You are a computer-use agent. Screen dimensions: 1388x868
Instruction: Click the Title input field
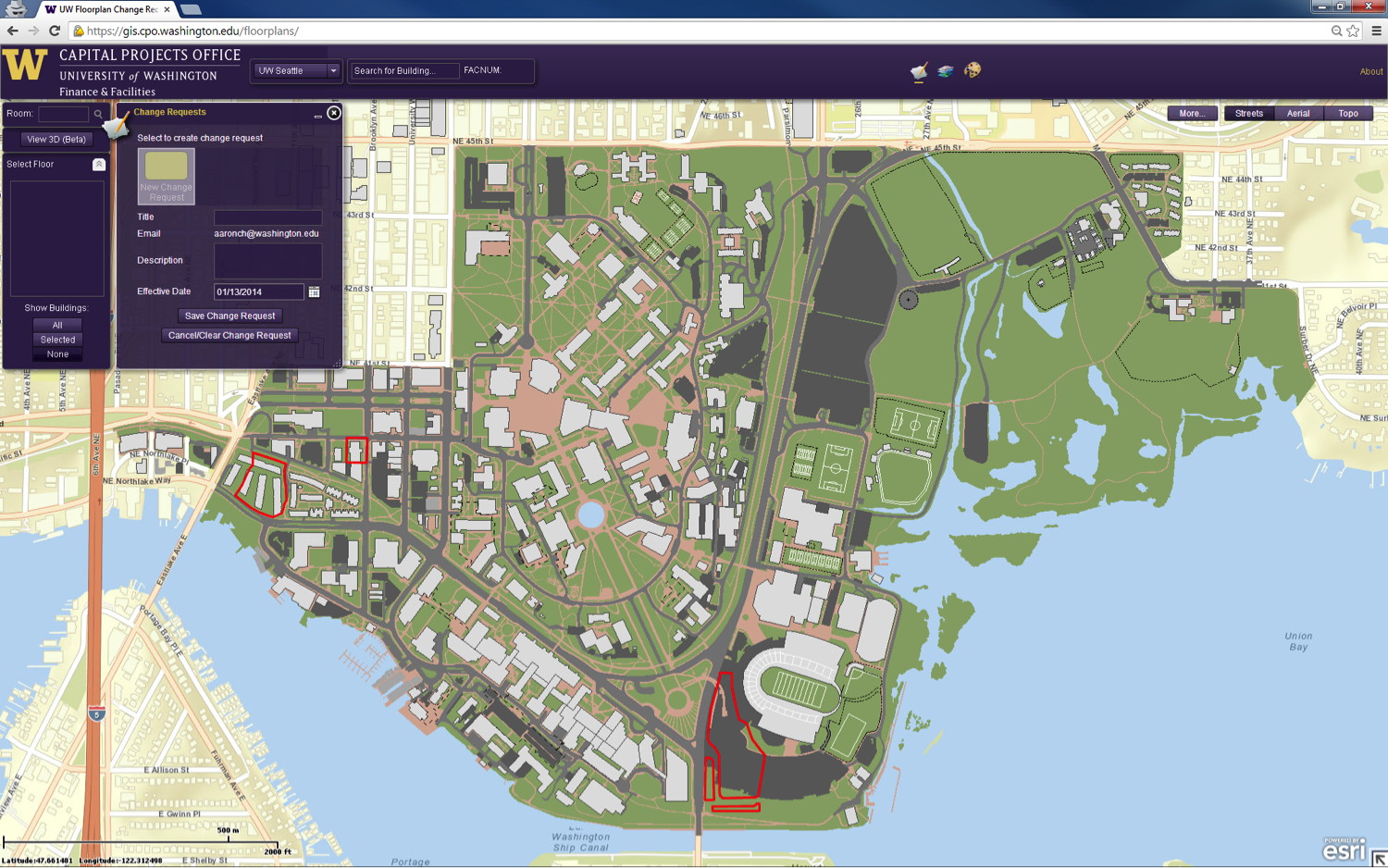click(x=267, y=217)
